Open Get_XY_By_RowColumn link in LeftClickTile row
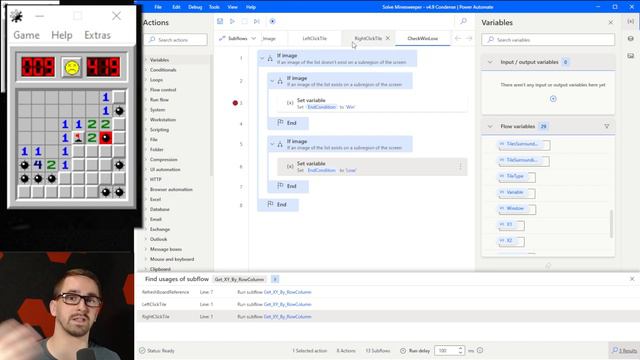Image resolution: width=640 pixels, height=360 pixels. click(287, 304)
